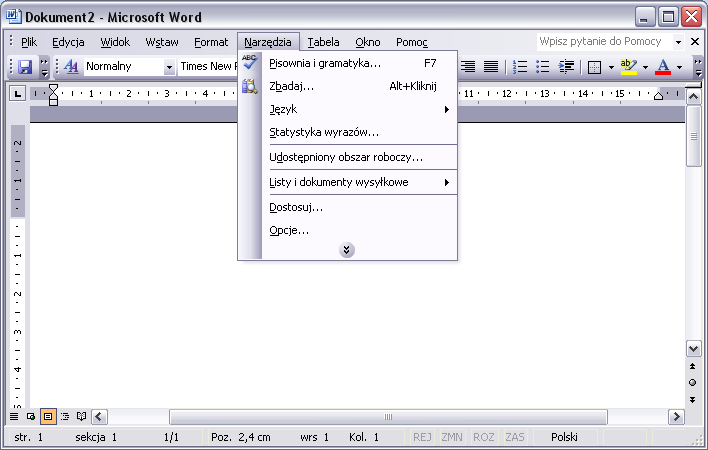Open the Edycja menu
Screen dimensions: 708x450
[x=68, y=42]
